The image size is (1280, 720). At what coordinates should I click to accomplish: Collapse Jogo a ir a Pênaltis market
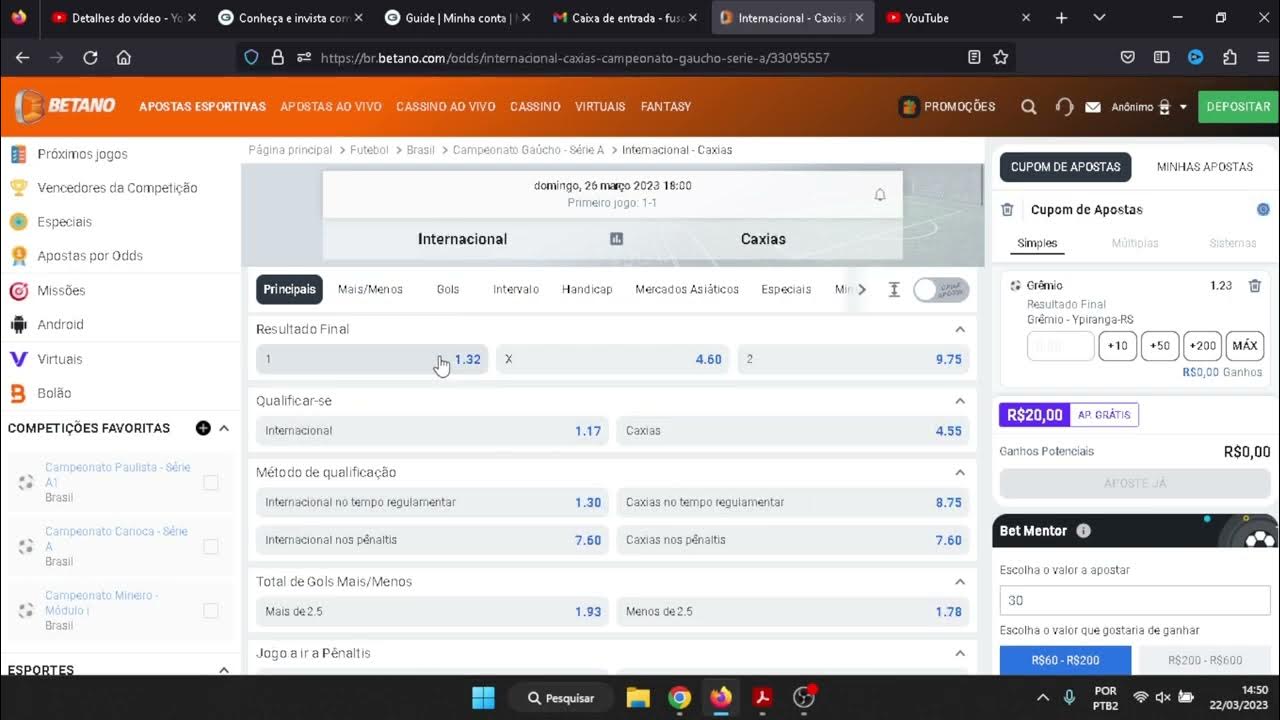coord(960,653)
